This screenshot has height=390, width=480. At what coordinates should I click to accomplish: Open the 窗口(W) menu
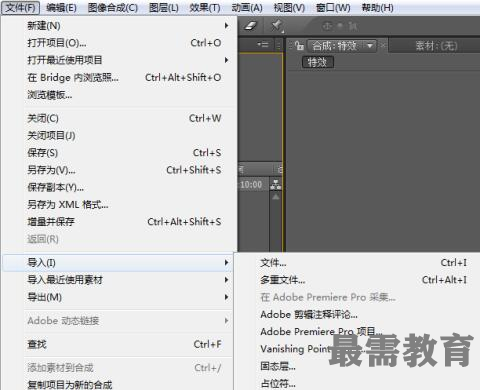tap(333, 7)
